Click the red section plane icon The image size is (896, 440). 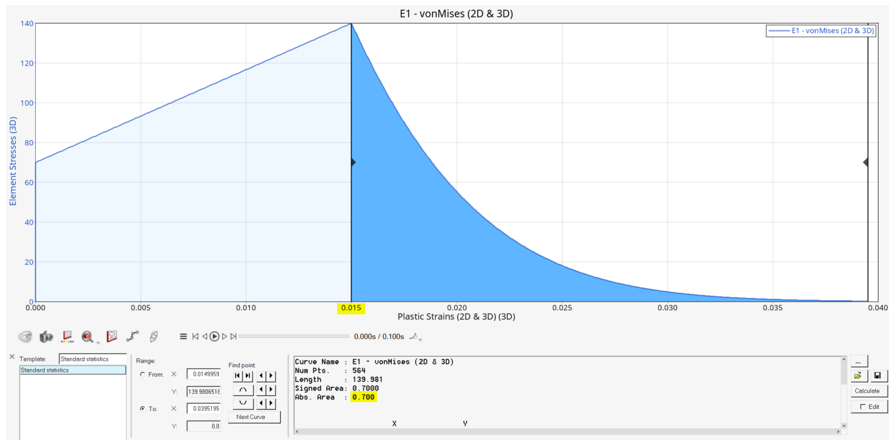(112, 336)
